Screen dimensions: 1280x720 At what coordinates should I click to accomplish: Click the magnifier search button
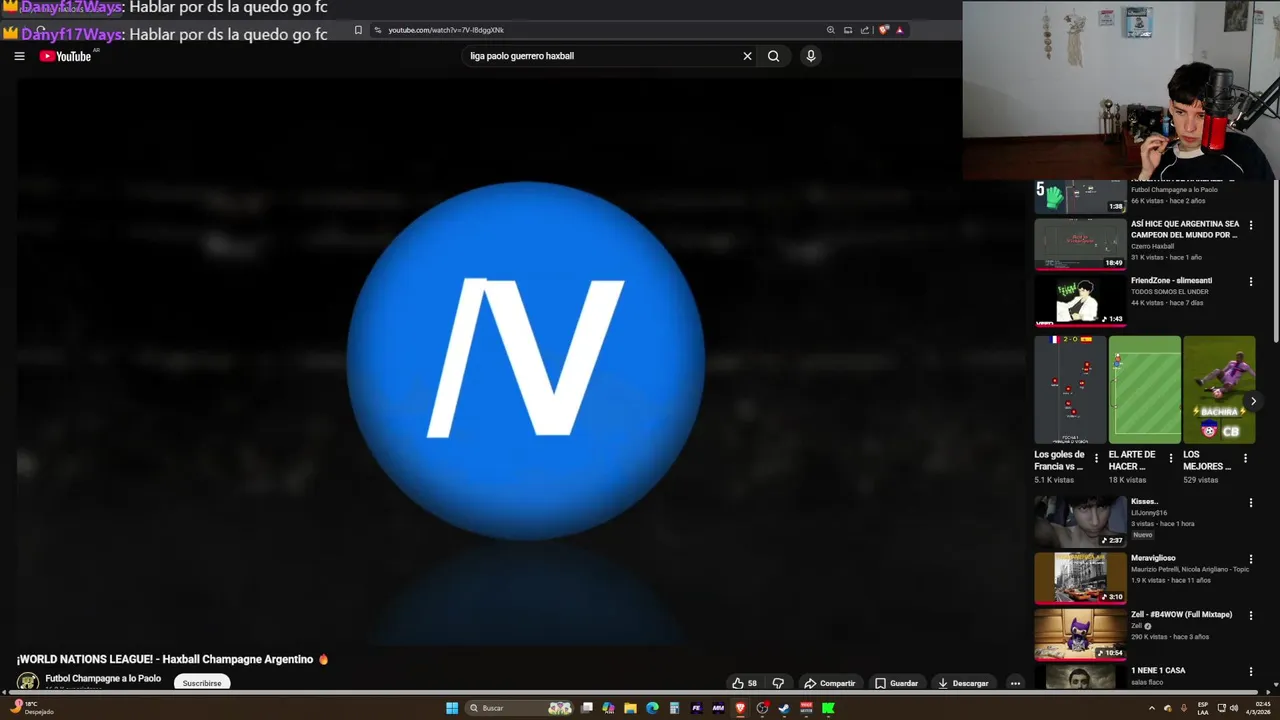pos(773,56)
